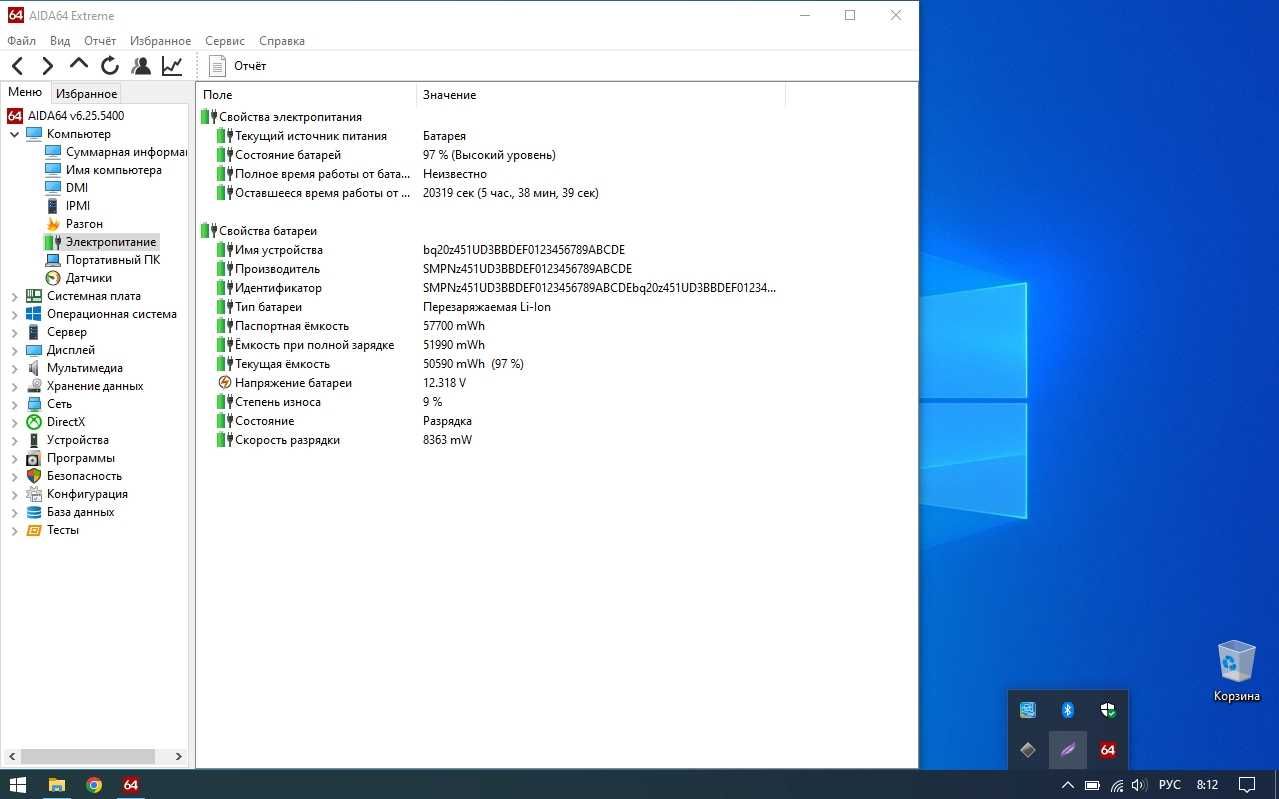
Task: Click the Значение column header
Action: click(x=600, y=94)
